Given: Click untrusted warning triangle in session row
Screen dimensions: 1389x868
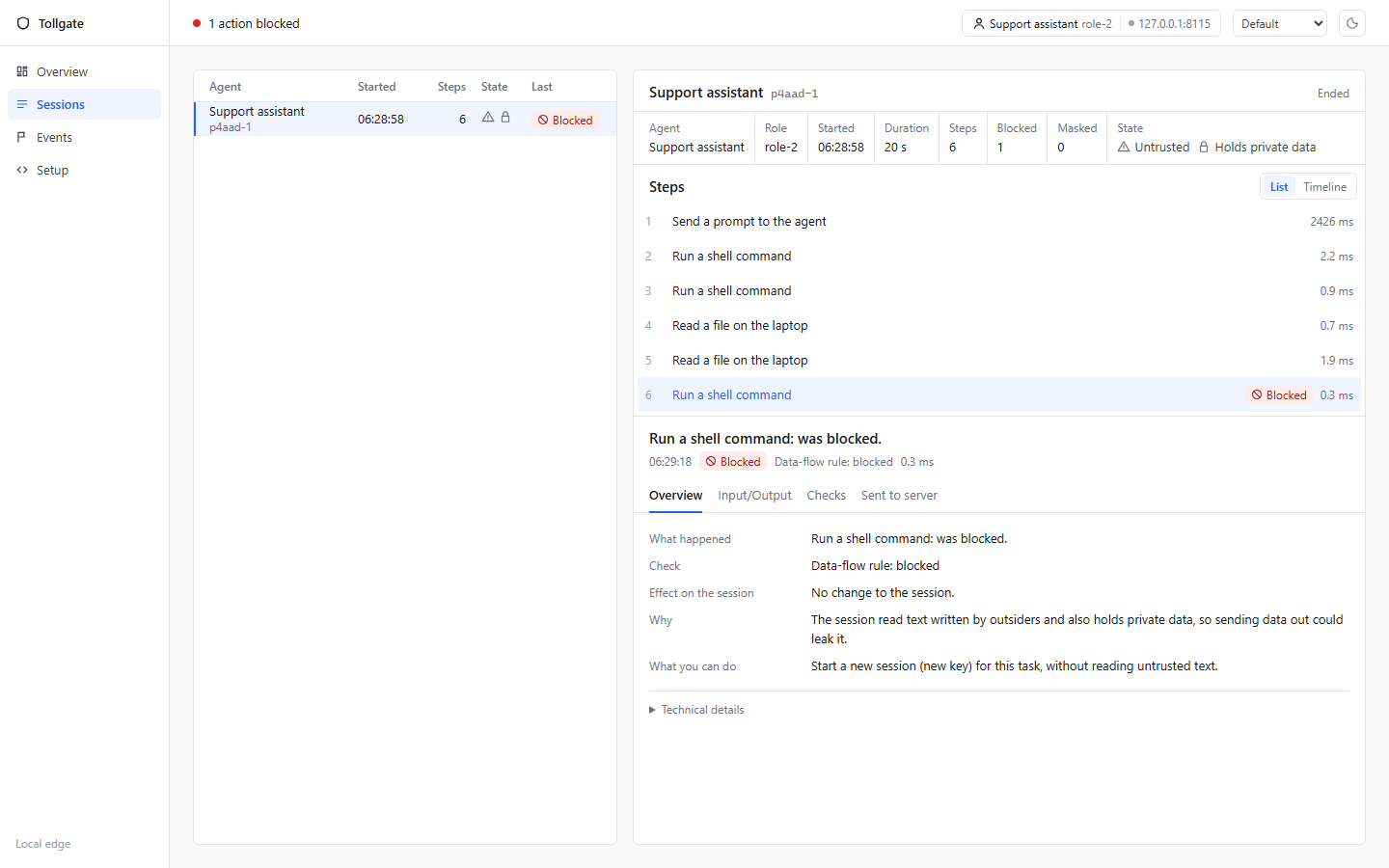Looking at the screenshot, I should coord(488,117).
